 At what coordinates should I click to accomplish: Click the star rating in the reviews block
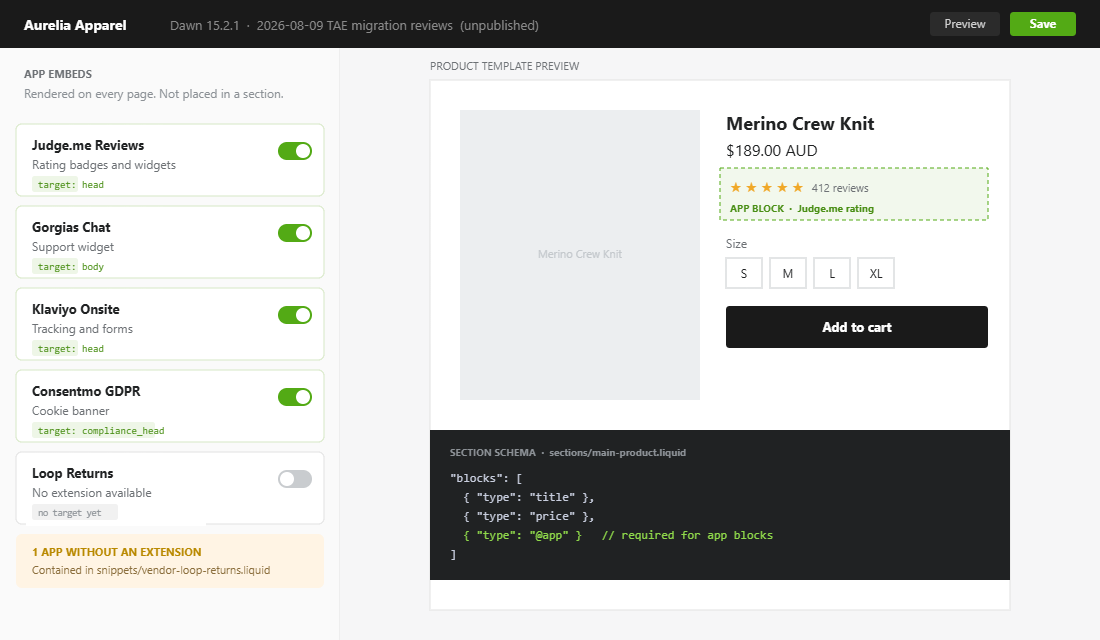pos(767,187)
